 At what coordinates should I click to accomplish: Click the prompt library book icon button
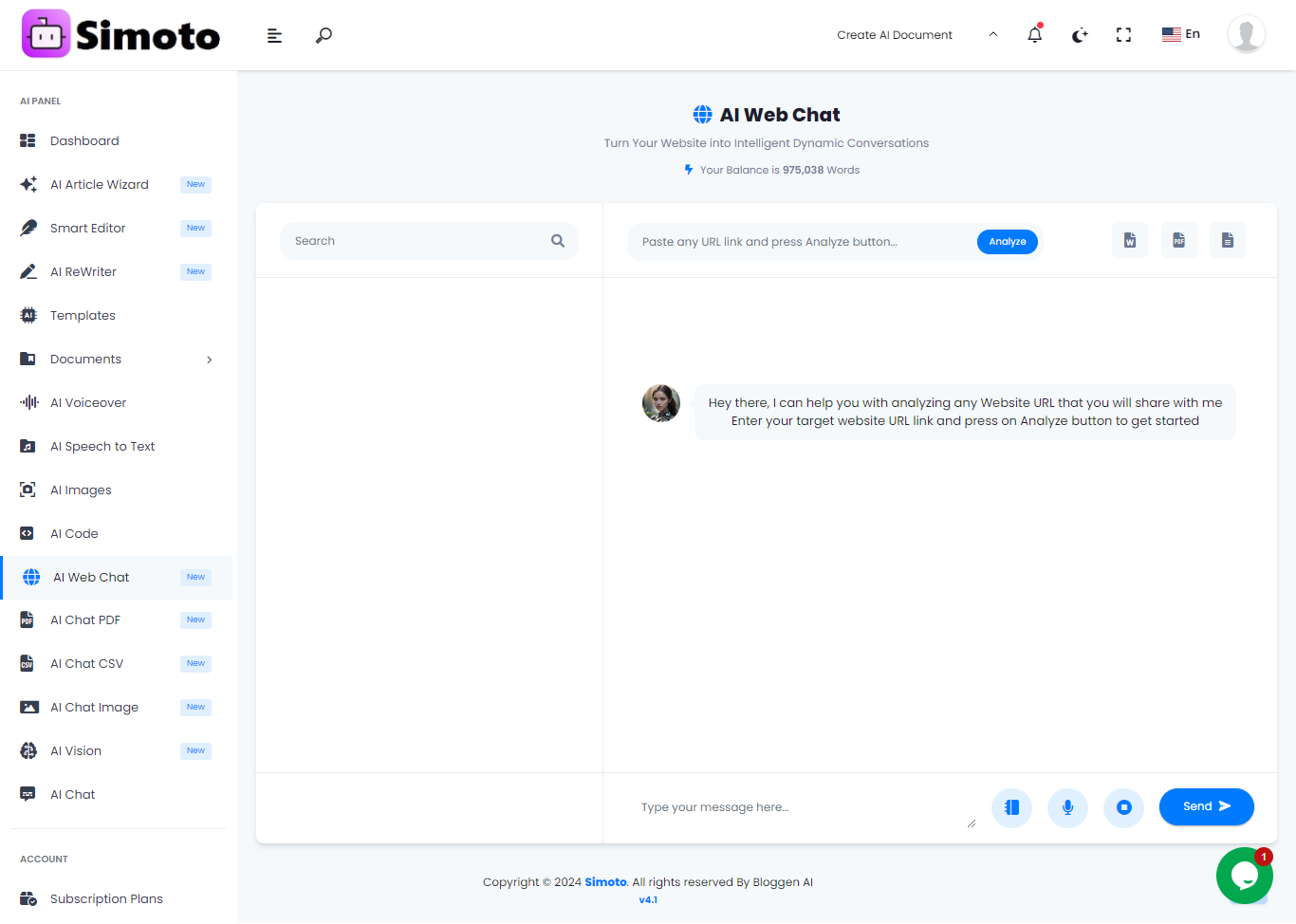[x=1012, y=807]
